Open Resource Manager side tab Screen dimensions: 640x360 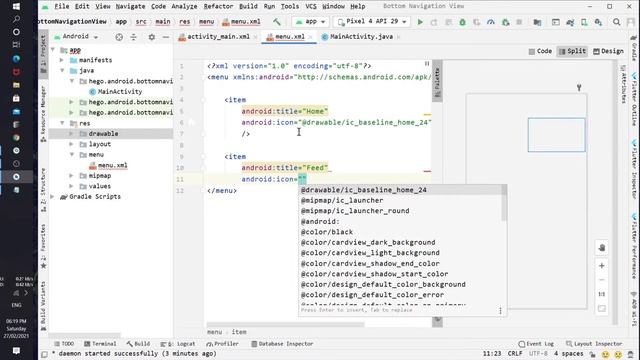[x=43, y=114]
